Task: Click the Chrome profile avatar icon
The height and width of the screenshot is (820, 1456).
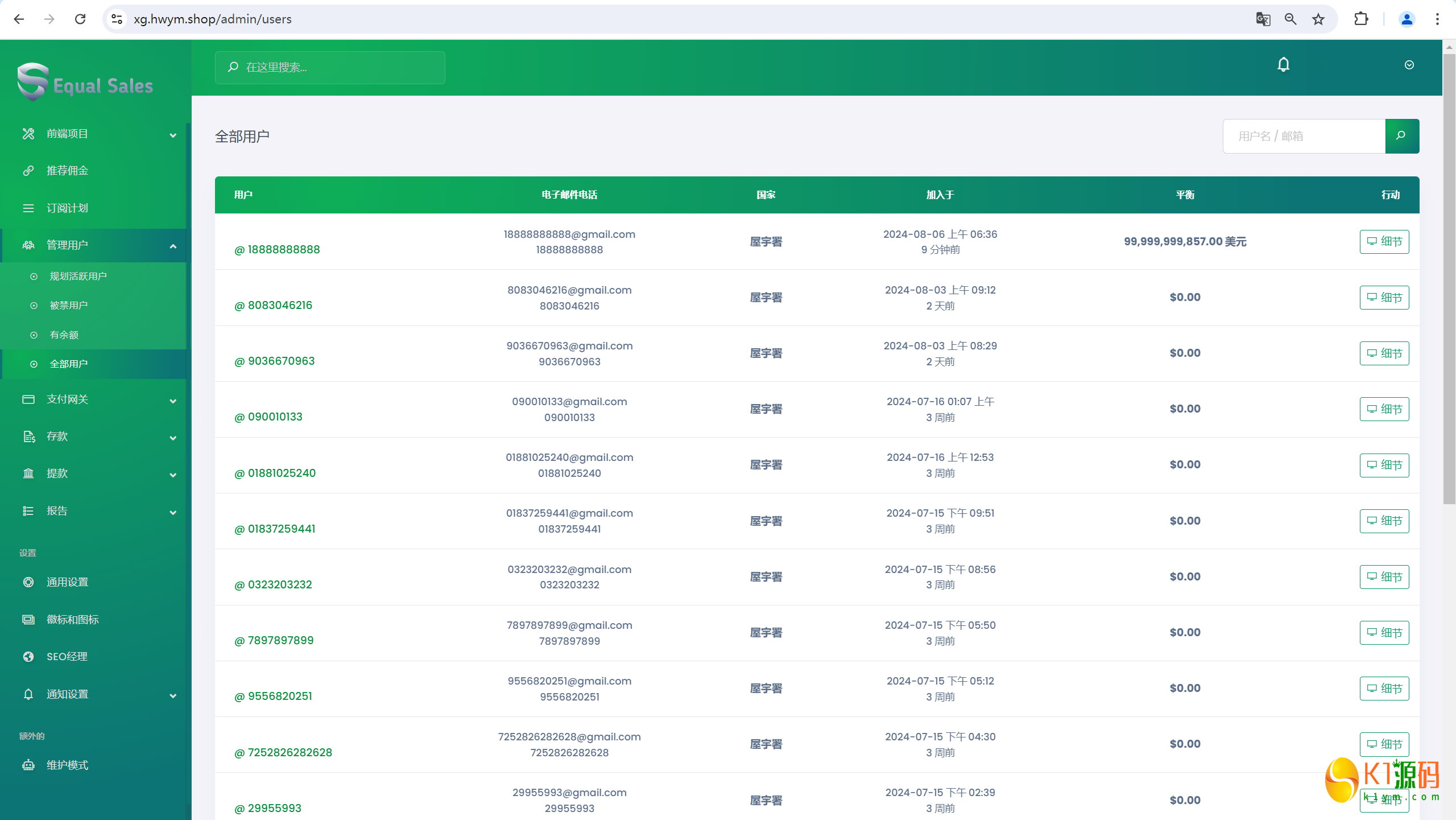Action: tap(1407, 19)
